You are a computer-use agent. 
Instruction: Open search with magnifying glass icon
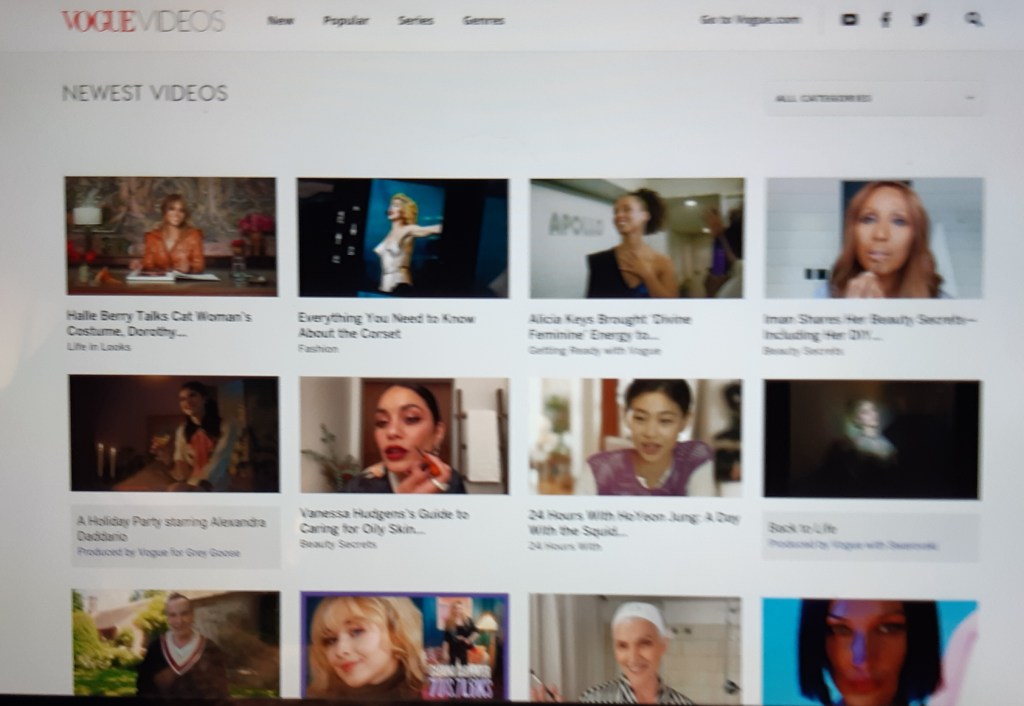[x=974, y=19]
